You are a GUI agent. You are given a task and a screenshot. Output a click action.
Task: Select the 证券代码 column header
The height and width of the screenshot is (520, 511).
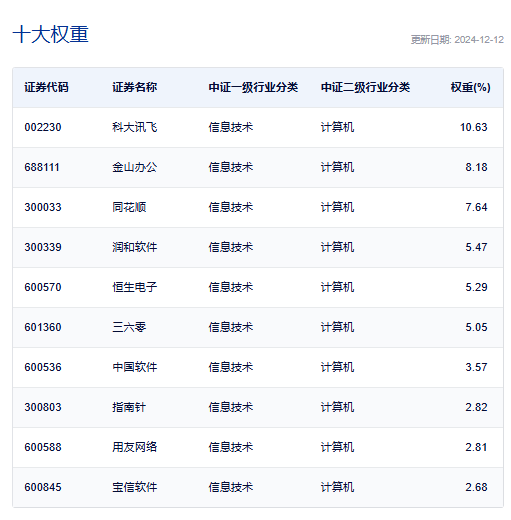pyautogui.click(x=46, y=87)
